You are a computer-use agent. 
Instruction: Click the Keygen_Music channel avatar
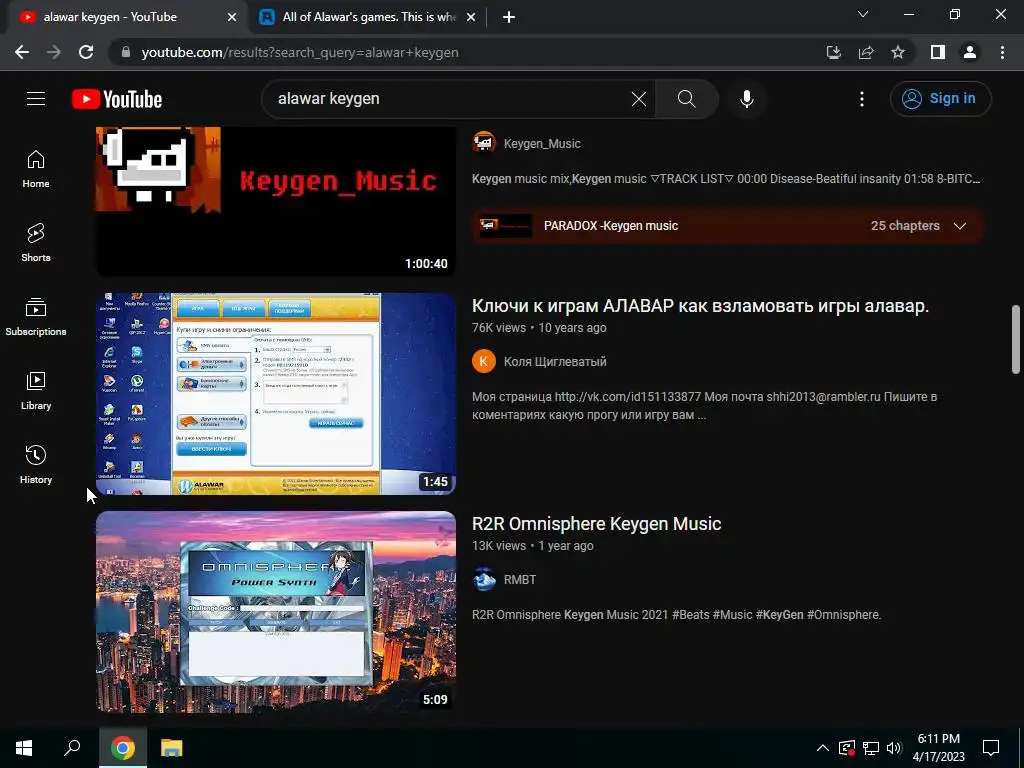pyautogui.click(x=484, y=143)
